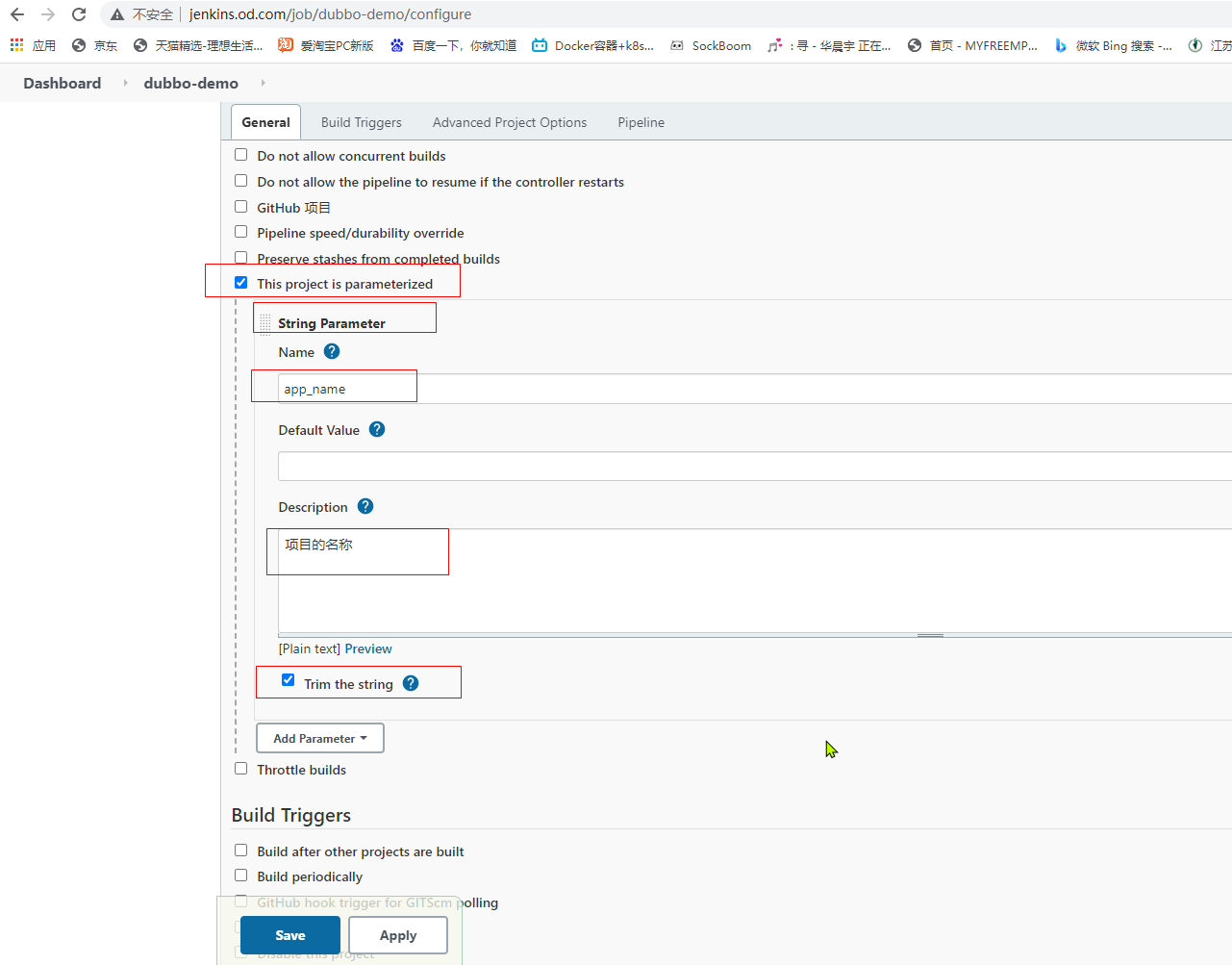Open the 微软 Bing 搜索 bookmark
The image size is (1232, 965).
(1113, 45)
